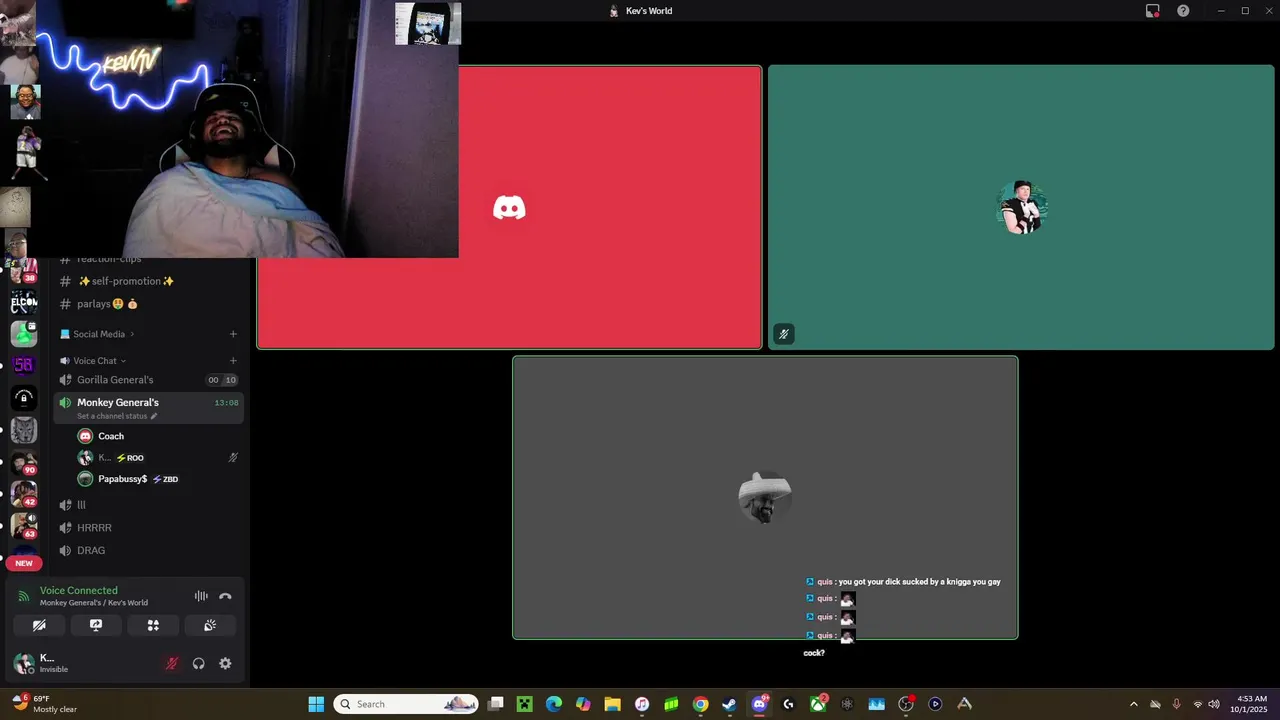Add channel to Social Media category
This screenshot has height=720, width=1280.
(x=233, y=334)
